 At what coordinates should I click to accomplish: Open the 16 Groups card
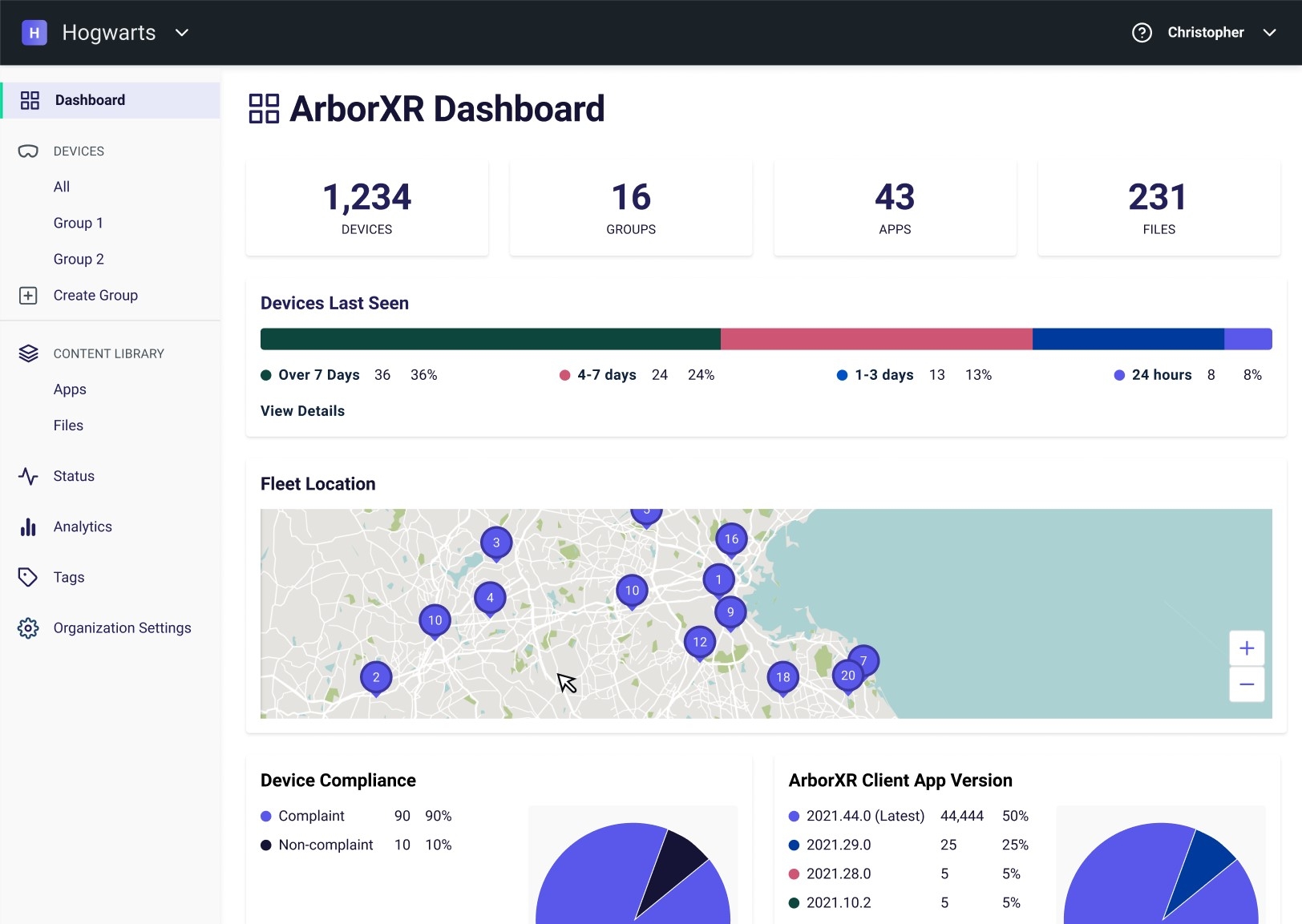(x=631, y=208)
